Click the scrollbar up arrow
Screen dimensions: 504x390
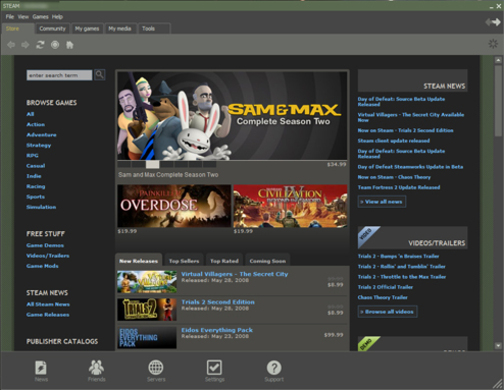pyautogui.click(x=498, y=60)
